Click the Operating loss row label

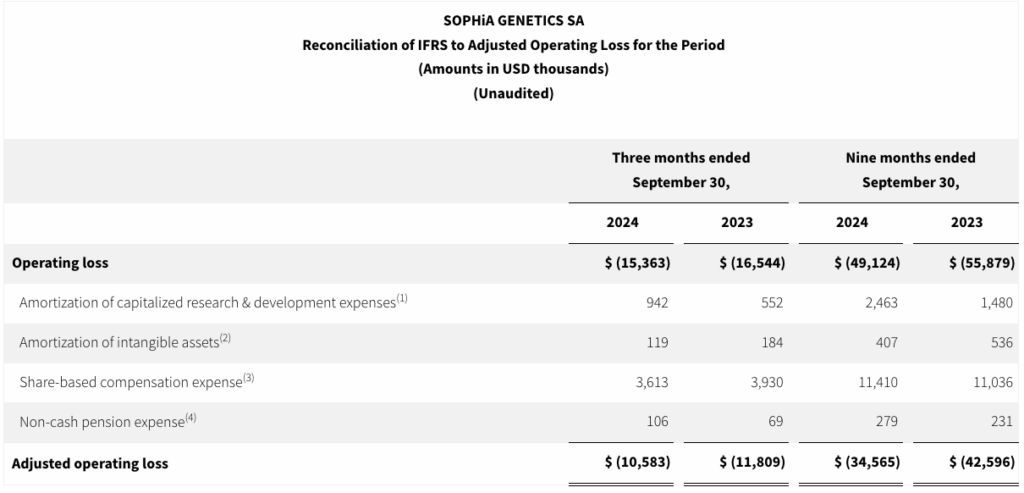60,263
